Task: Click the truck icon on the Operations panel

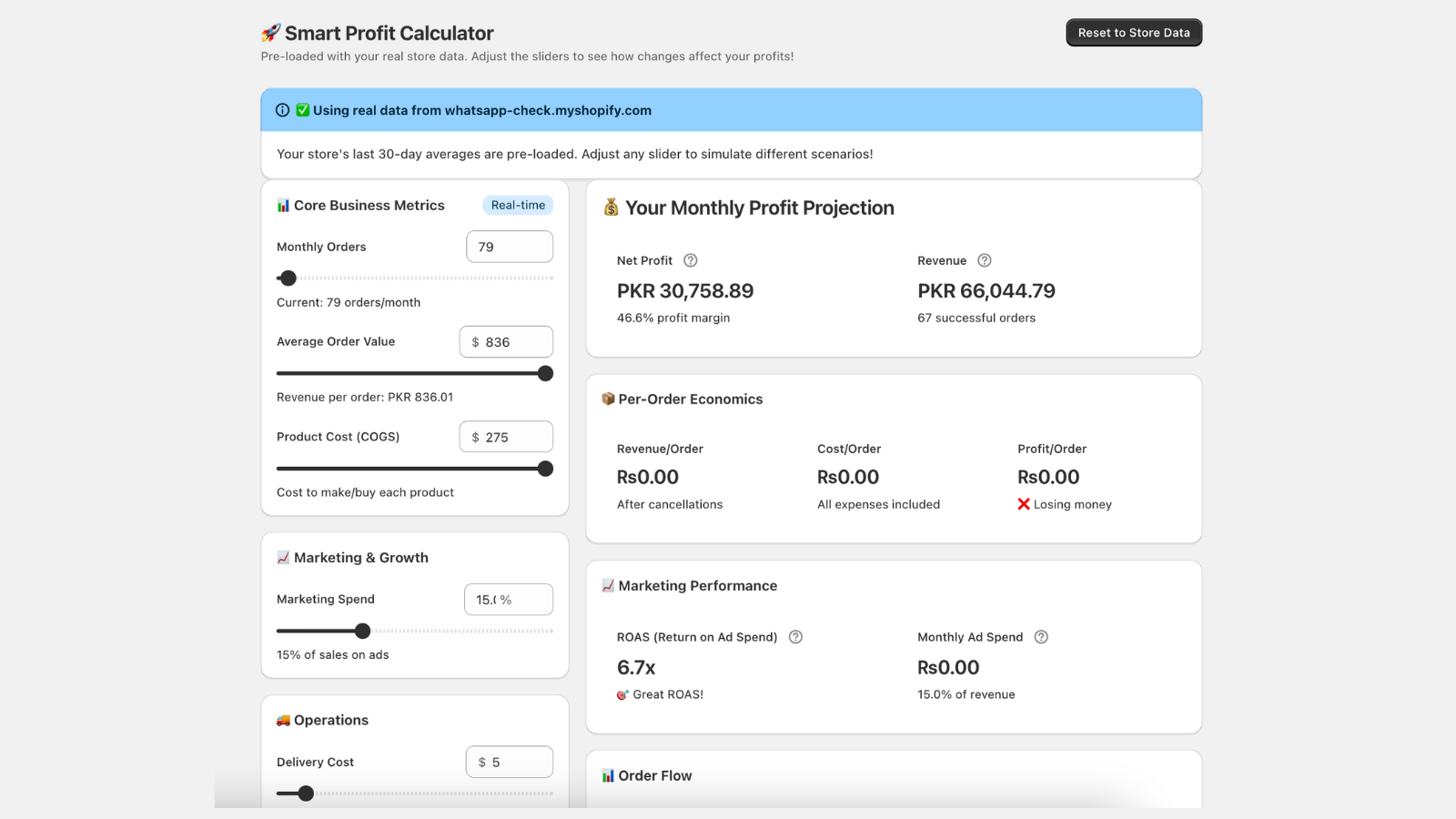Action: point(283,719)
